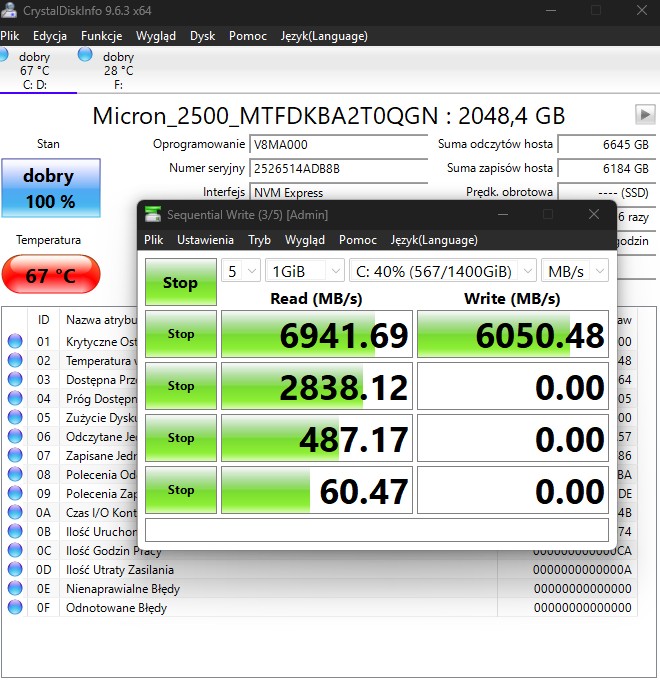Select the F: drive status orb

coord(85,54)
